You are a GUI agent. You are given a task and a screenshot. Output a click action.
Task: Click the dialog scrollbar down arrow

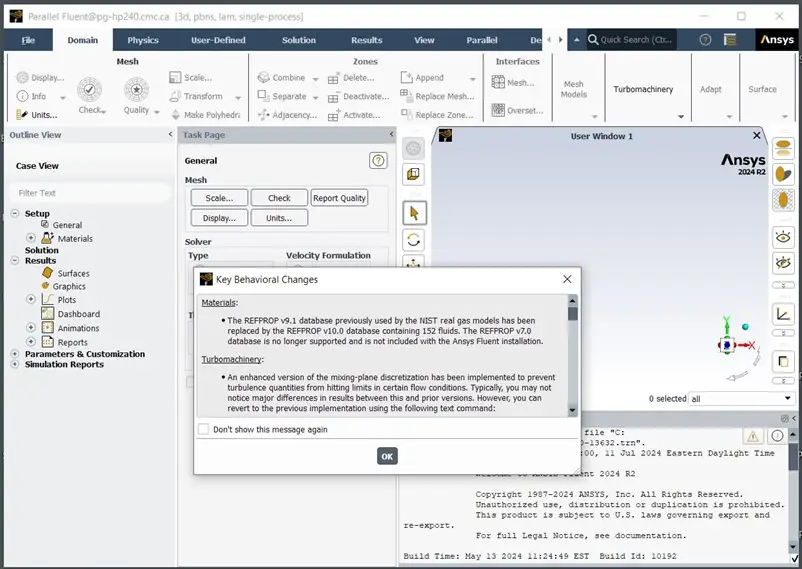(x=572, y=410)
